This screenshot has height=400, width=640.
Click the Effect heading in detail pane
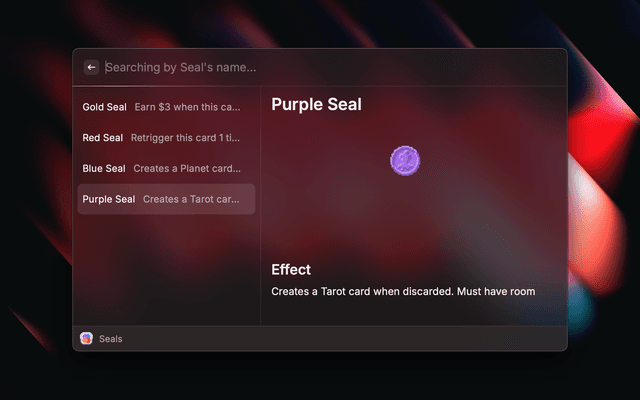tap(291, 270)
